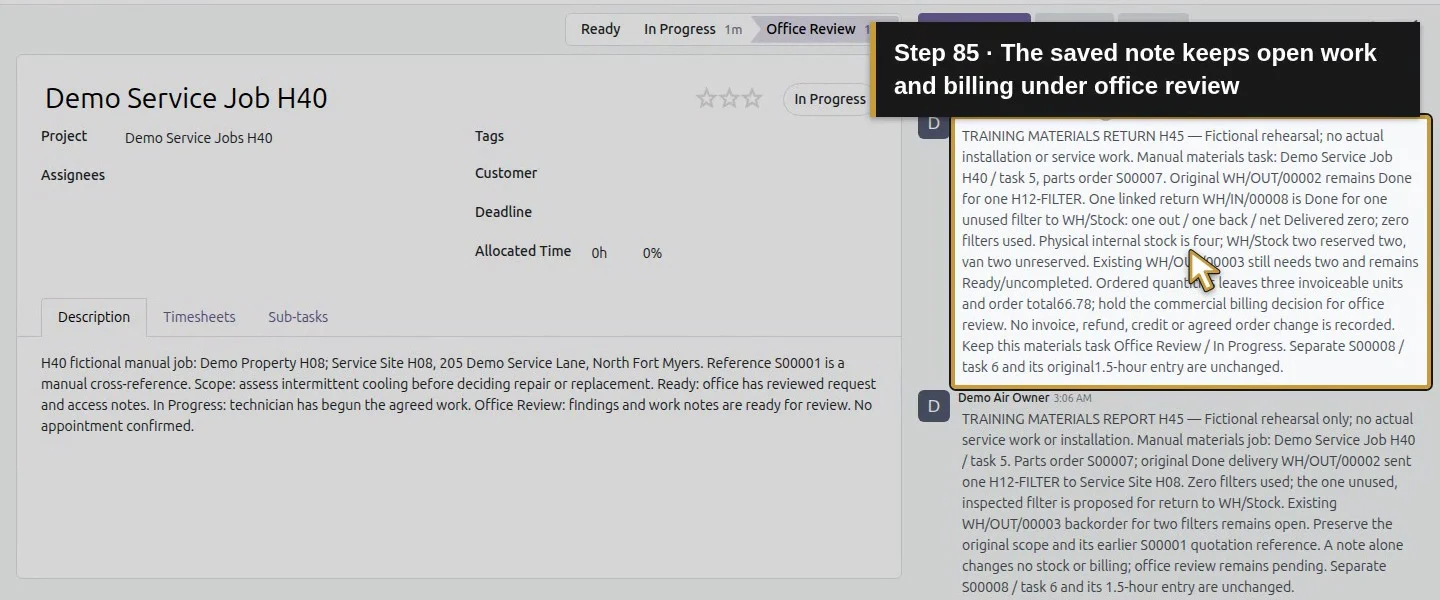Click the Demo Air Owner author name

(1003, 397)
